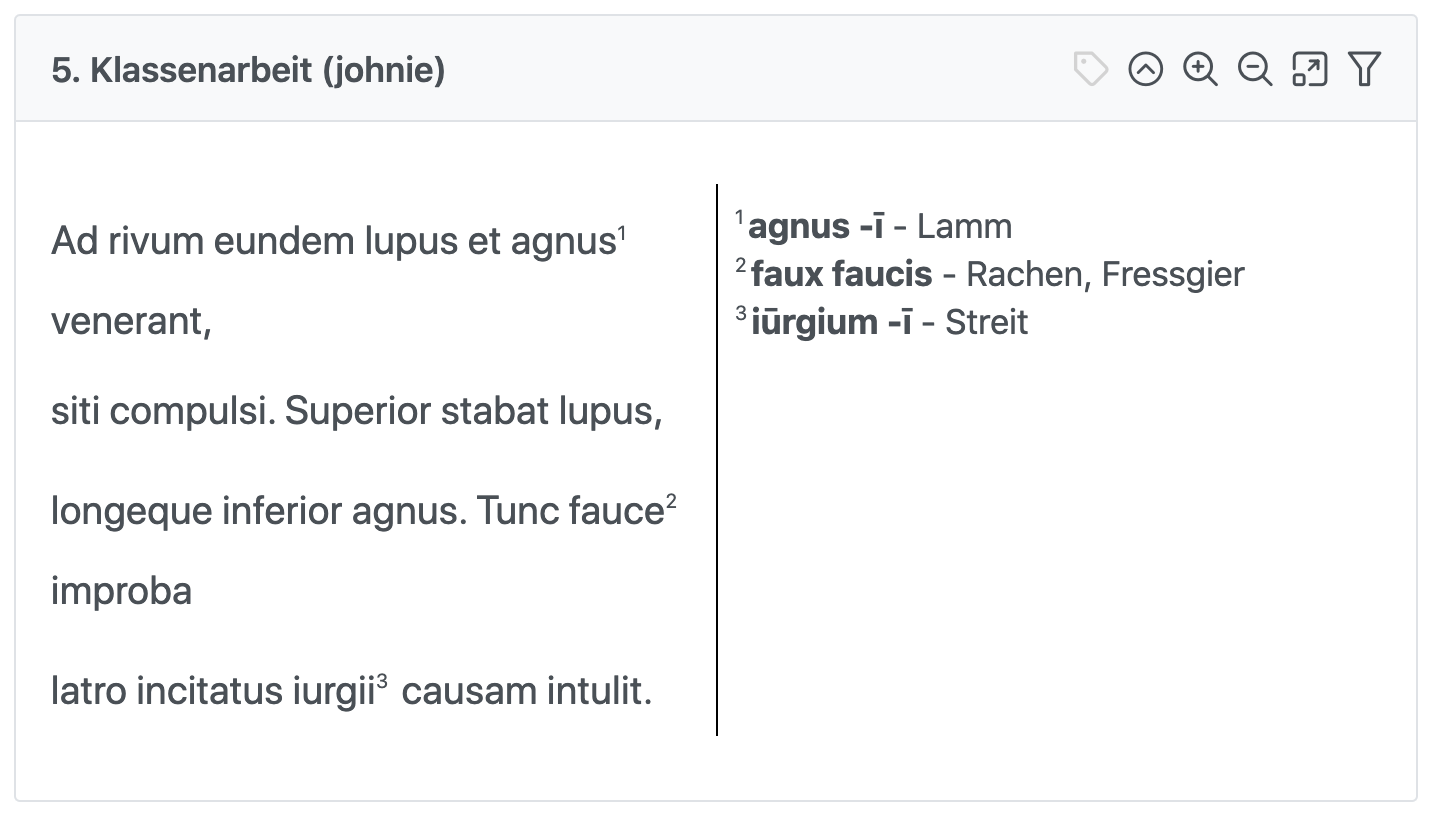
Task: Select vocabulary entry agnus -ī
Action: [816, 226]
